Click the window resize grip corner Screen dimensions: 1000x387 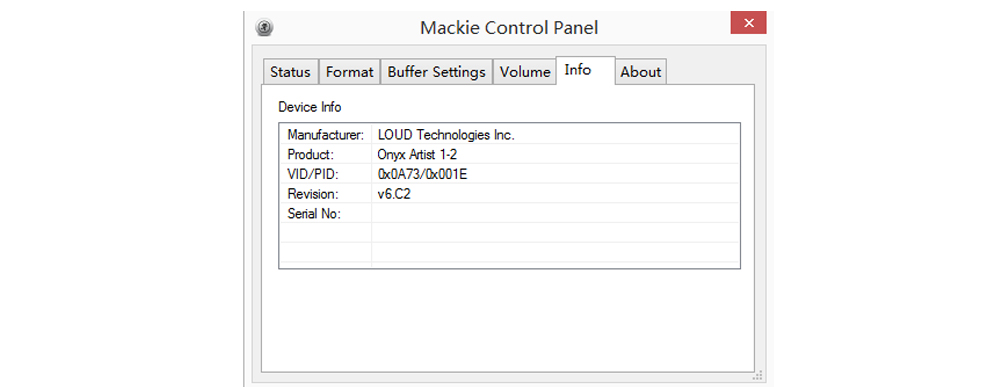[x=758, y=375]
